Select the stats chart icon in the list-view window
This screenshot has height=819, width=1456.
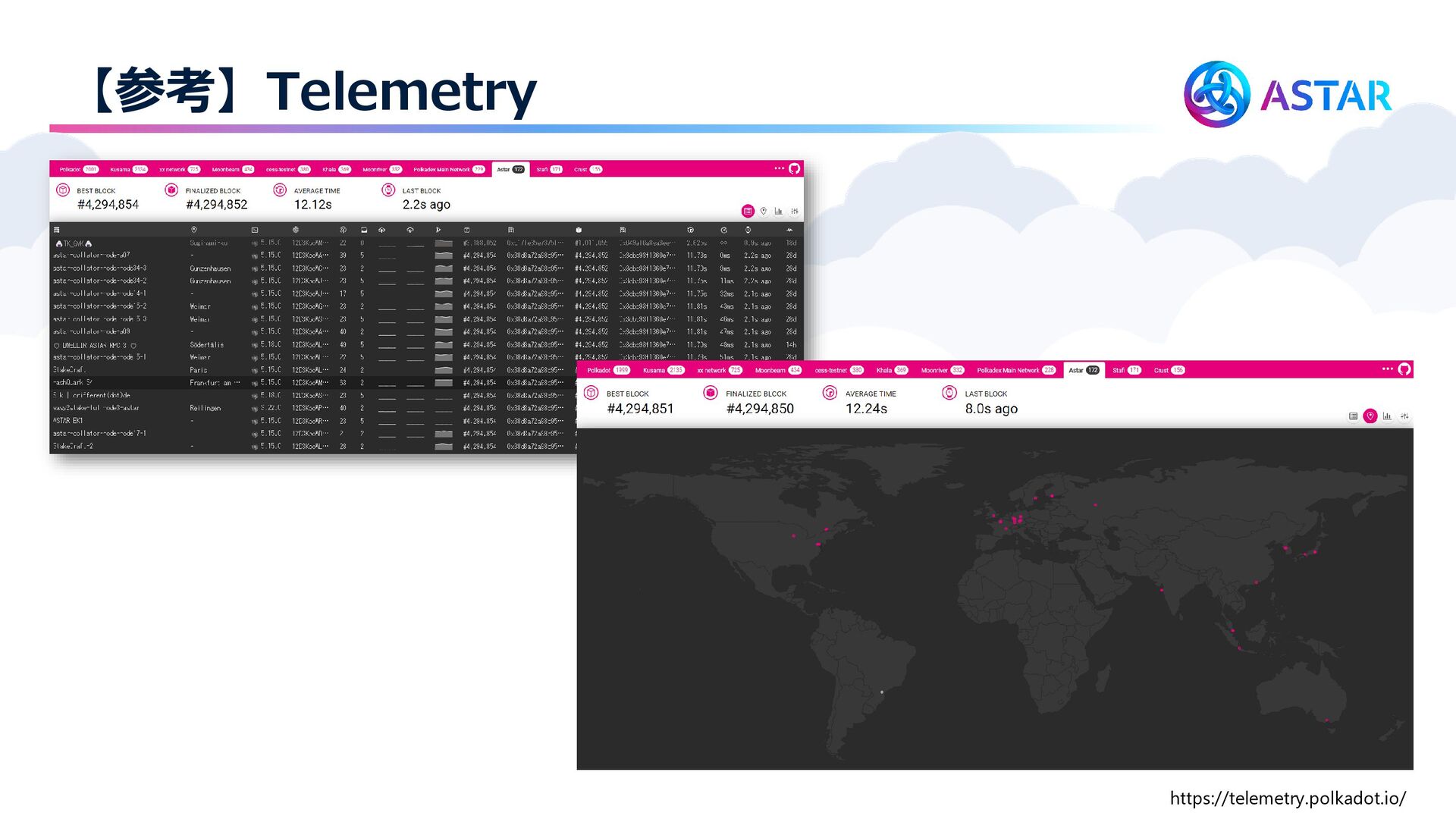pyautogui.click(x=779, y=211)
